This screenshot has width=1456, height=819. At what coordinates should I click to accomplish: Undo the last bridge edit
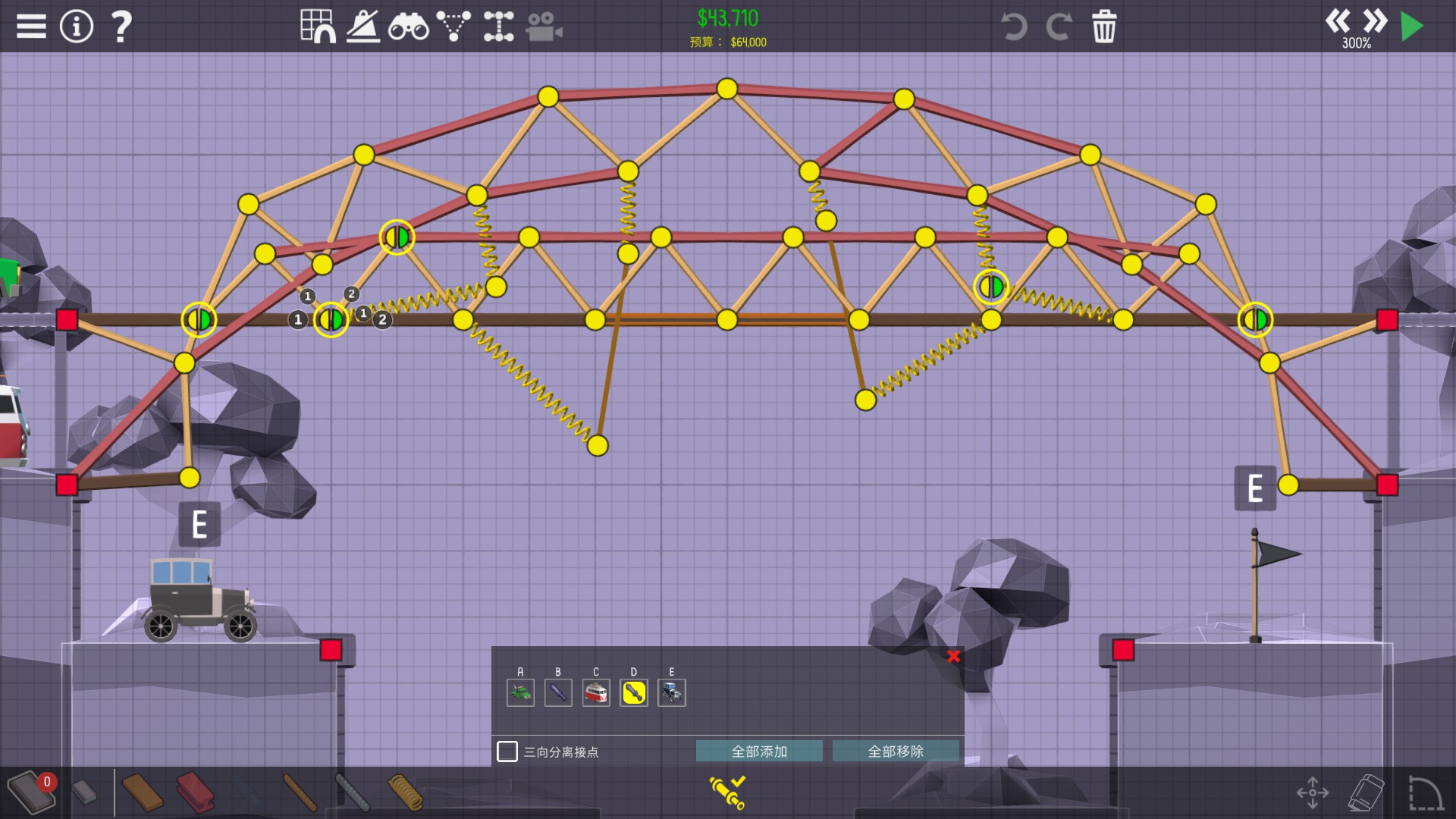pyautogui.click(x=1013, y=27)
